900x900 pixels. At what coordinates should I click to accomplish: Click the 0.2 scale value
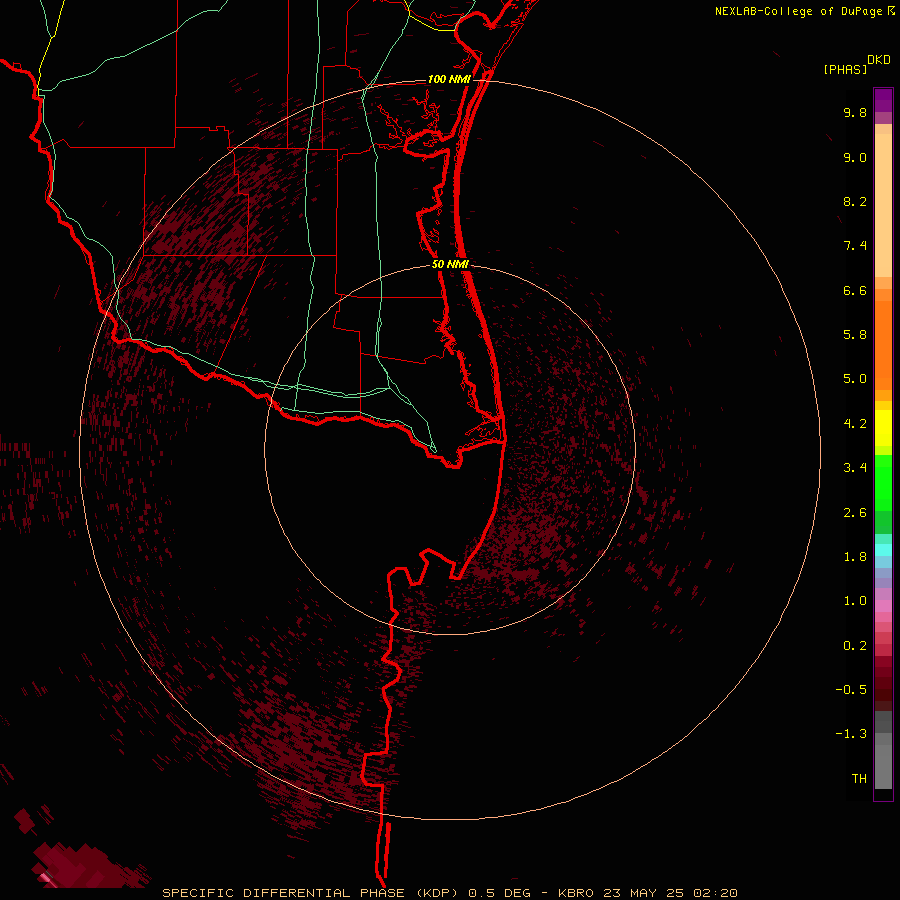855,646
